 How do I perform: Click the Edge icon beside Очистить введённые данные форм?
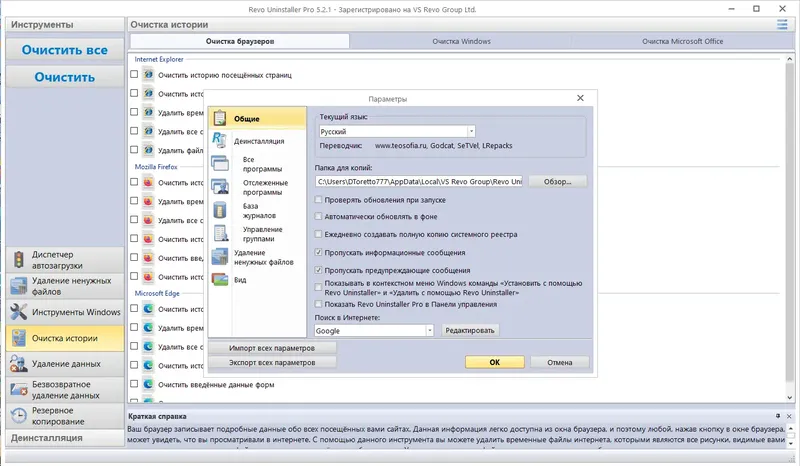pyautogui.click(x=148, y=384)
